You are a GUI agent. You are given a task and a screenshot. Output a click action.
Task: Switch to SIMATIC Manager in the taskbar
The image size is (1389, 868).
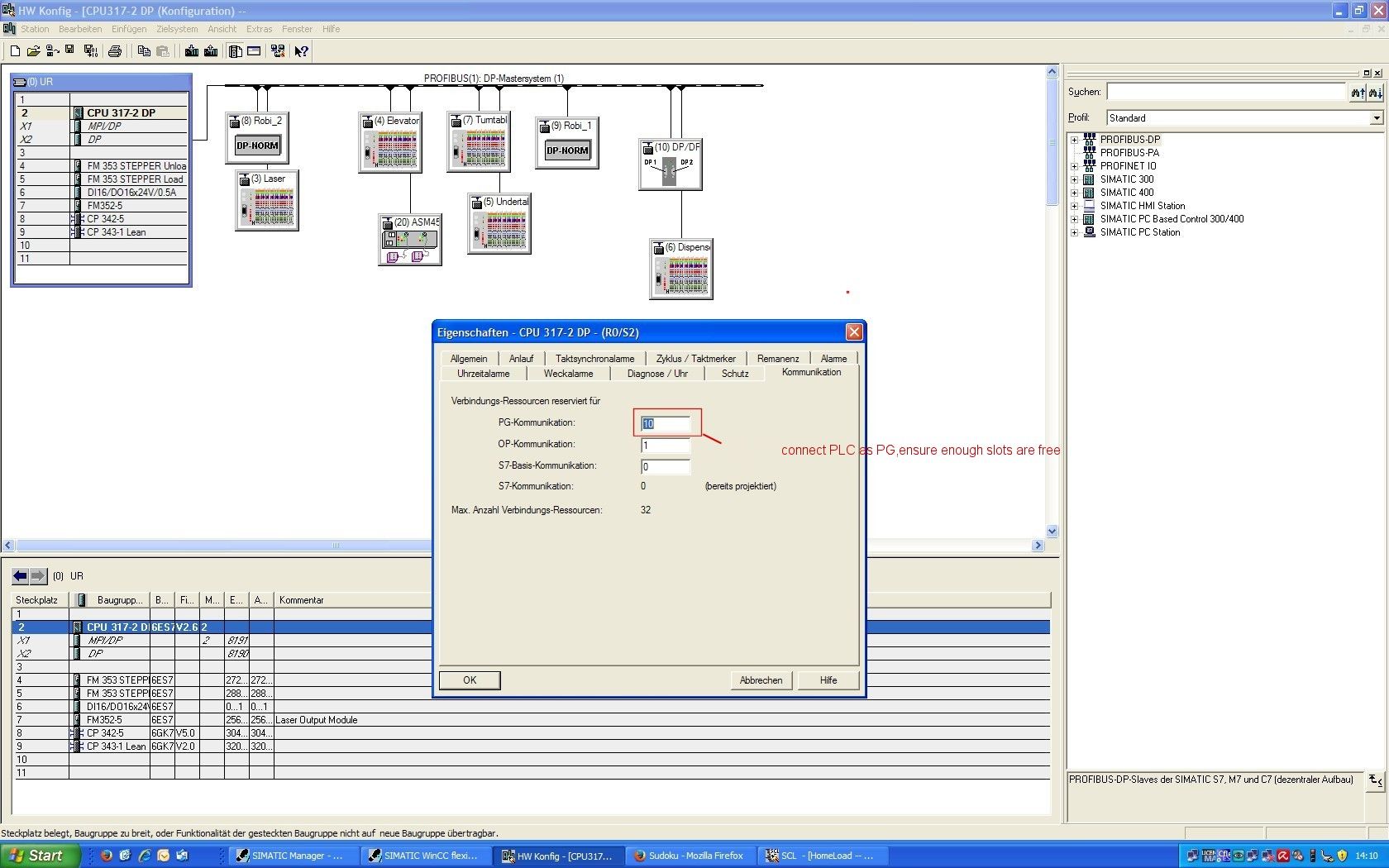[x=294, y=856]
